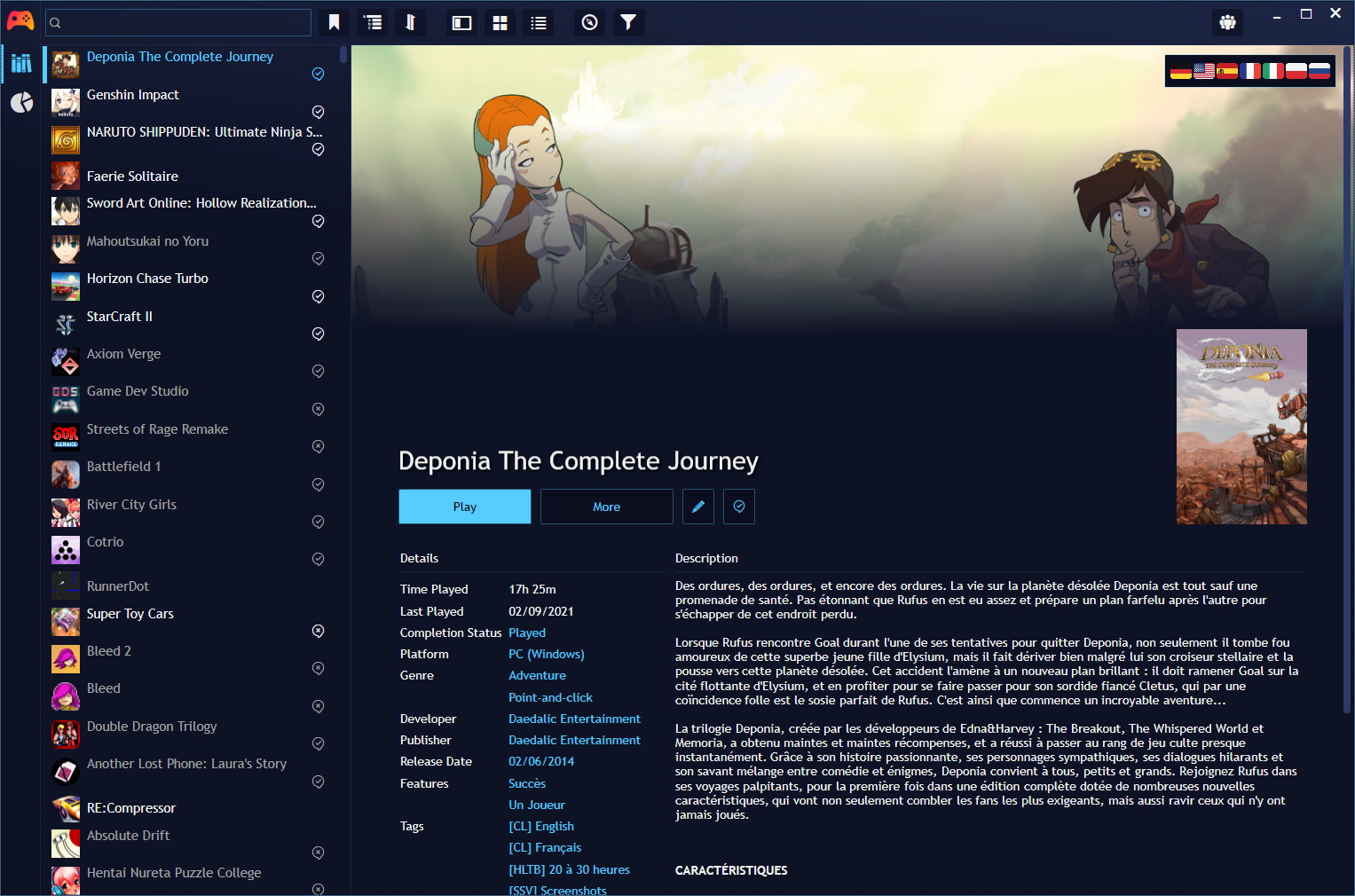
Task: Click the Publisher Daedalic Entertainment link
Action: (574, 740)
